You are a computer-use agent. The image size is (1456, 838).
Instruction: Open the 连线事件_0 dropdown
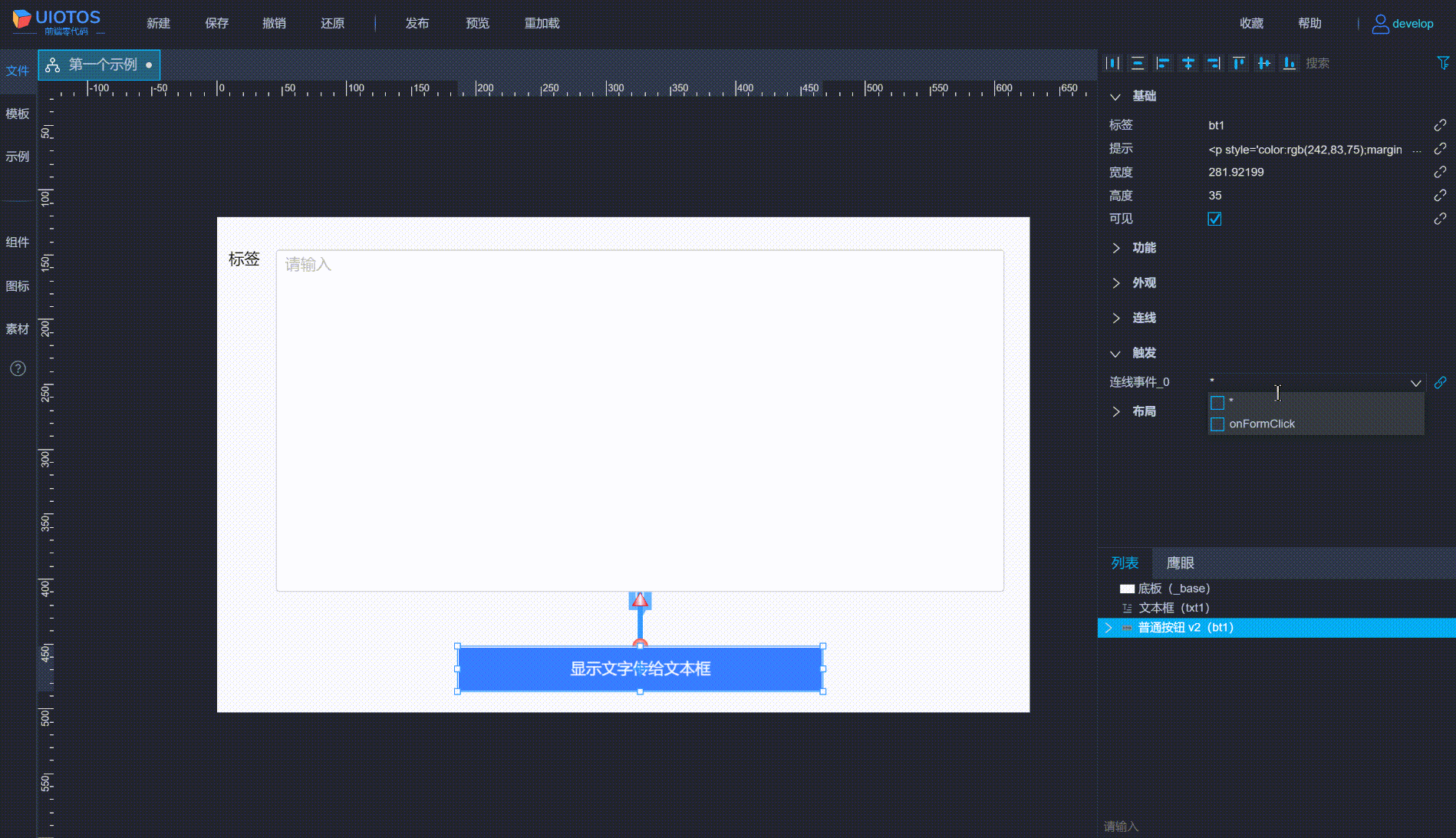click(x=1415, y=382)
